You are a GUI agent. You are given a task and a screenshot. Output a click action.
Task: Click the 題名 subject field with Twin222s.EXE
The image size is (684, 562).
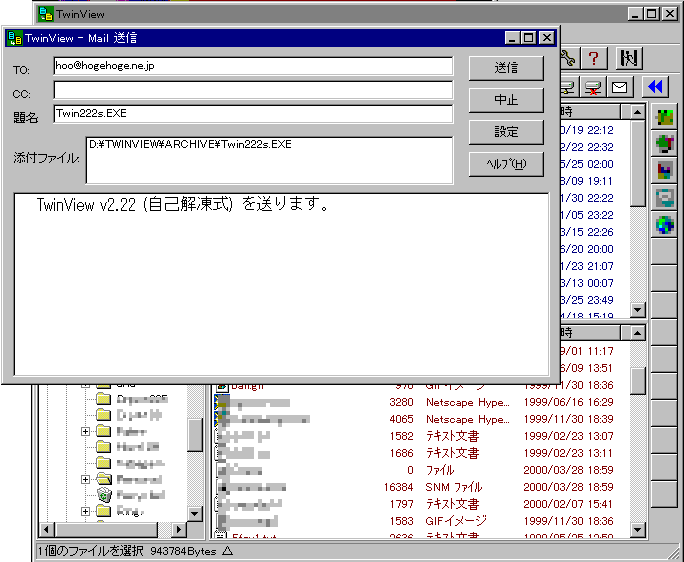pyautogui.click(x=253, y=113)
